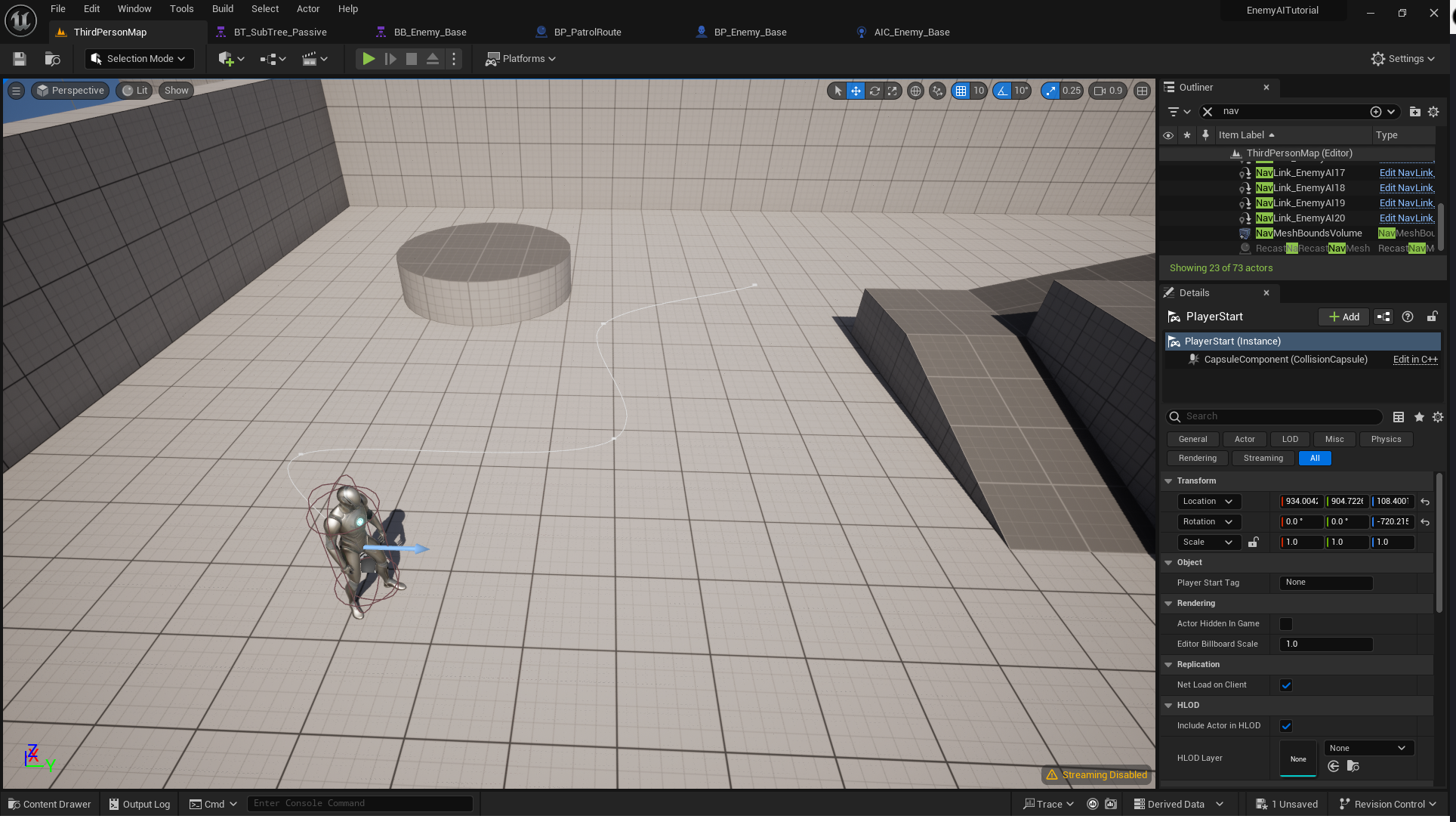This screenshot has width=1456, height=822.
Task: Open the Platforms dropdown
Action: (x=520, y=59)
